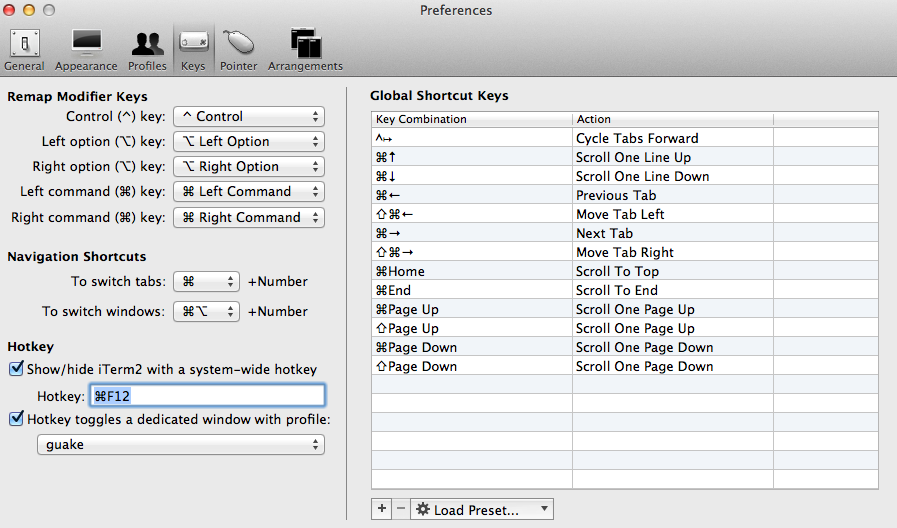Minimize the Preferences window

pyautogui.click(x=29, y=10)
